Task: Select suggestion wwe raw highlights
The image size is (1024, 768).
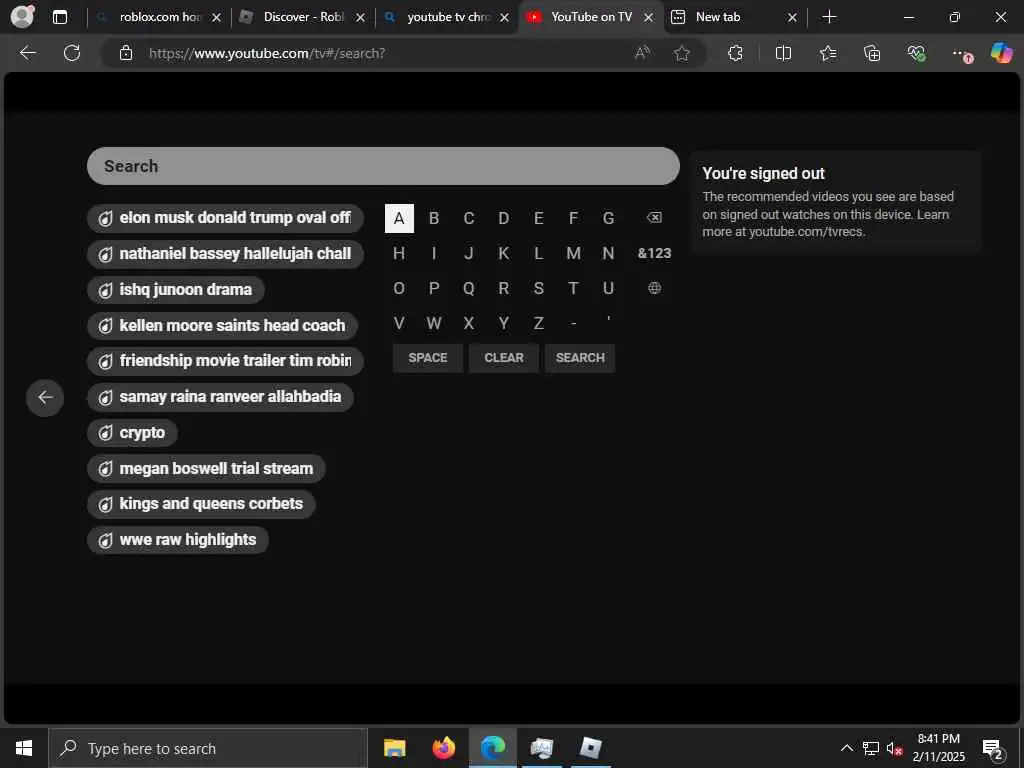Action: point(178,539)
